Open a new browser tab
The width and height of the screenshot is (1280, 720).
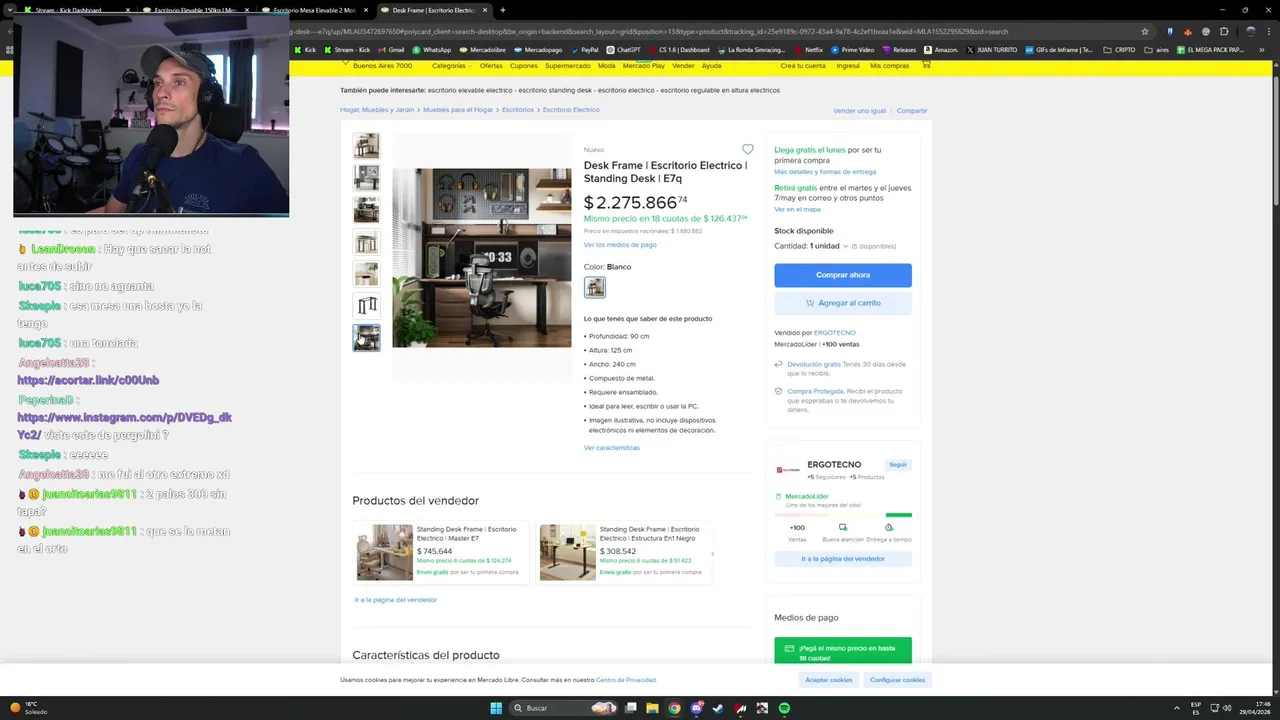click(x=502, y=10)
